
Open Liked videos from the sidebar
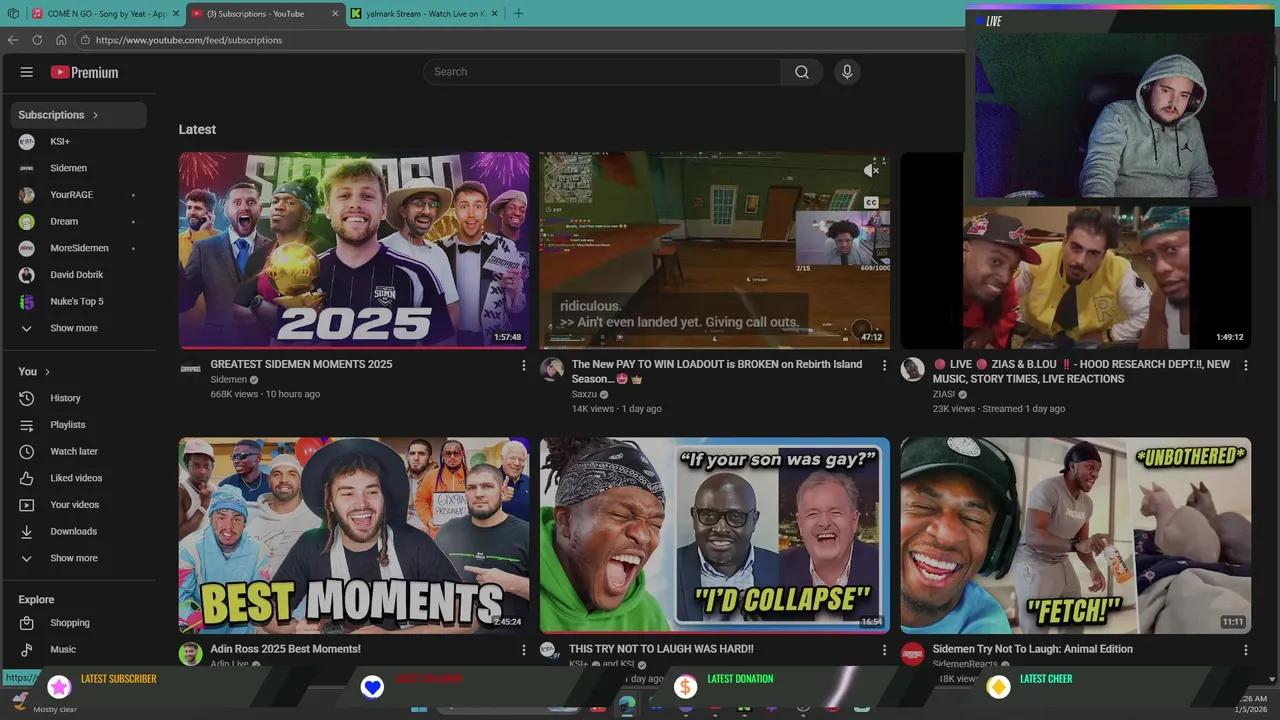pyautogui.click(x=79, y=478)
